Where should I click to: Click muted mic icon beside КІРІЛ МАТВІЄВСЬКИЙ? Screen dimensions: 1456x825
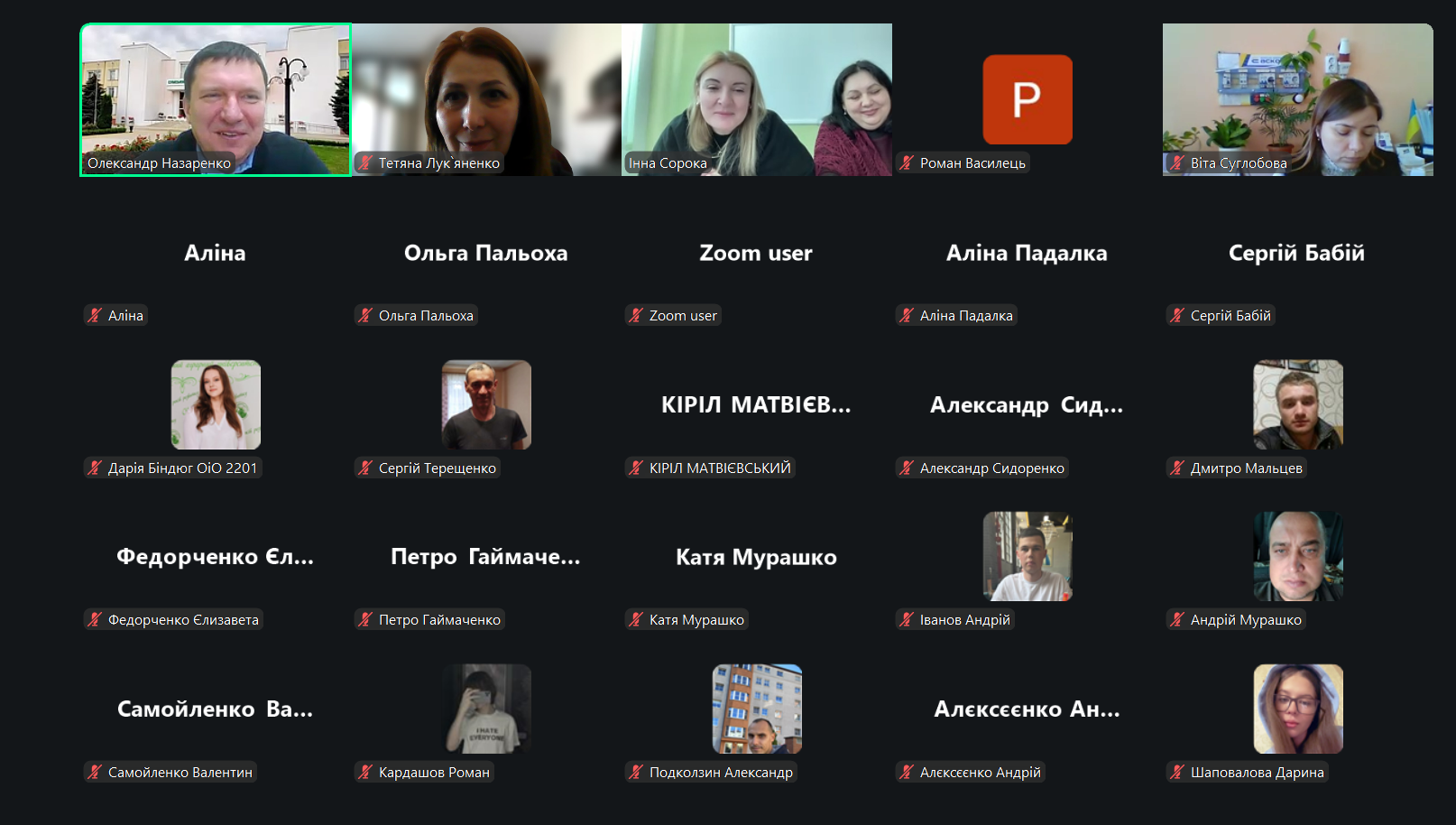[x=636, y=468]
